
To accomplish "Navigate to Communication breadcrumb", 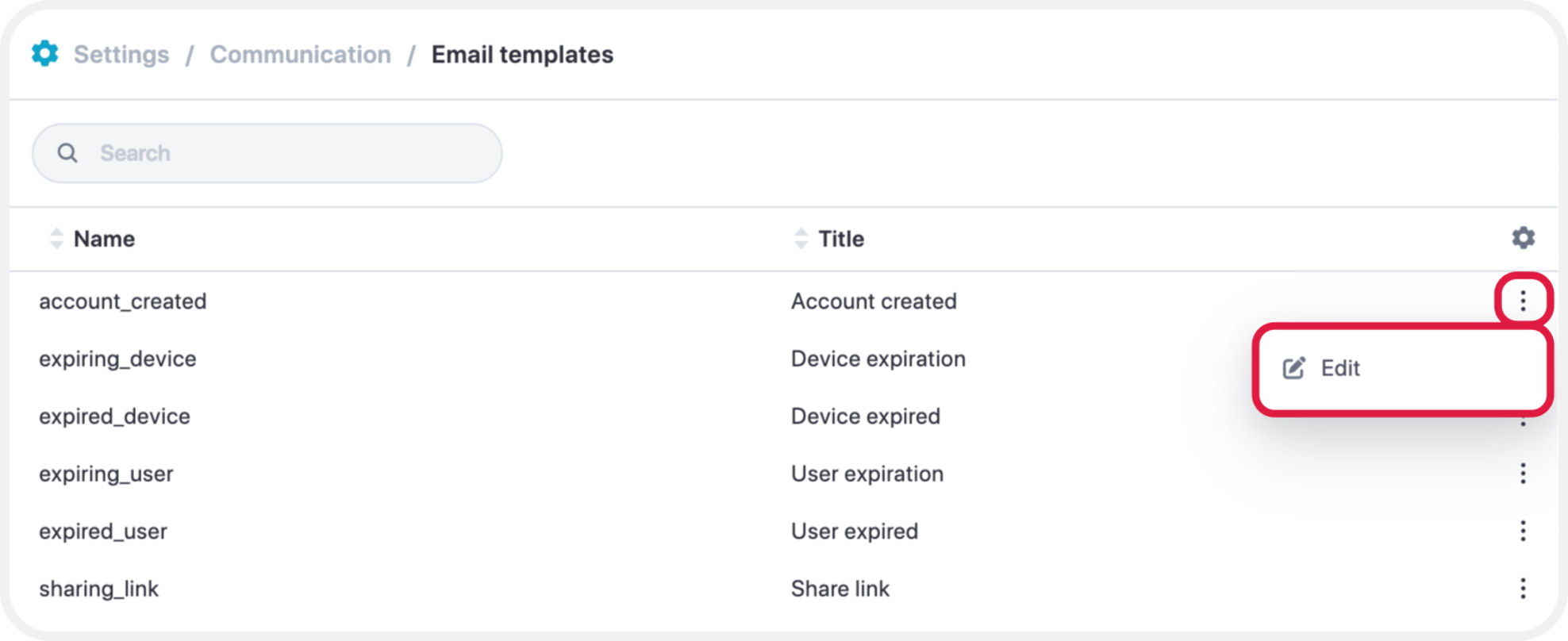I will tap(300, 55).
